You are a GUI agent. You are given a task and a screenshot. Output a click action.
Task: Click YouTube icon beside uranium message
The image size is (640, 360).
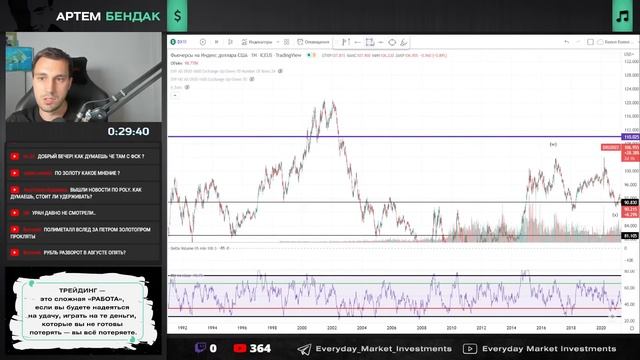click(15, 213)
